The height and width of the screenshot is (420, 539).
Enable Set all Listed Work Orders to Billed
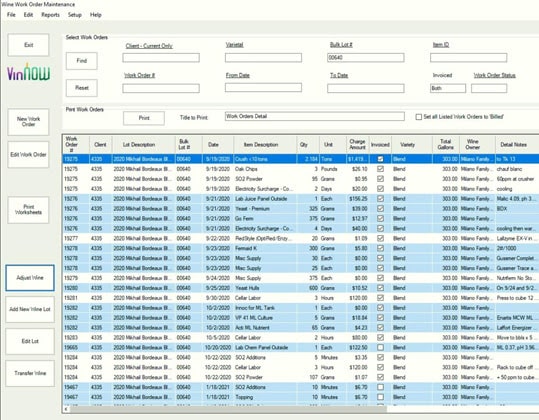click(x=419, y=117)
